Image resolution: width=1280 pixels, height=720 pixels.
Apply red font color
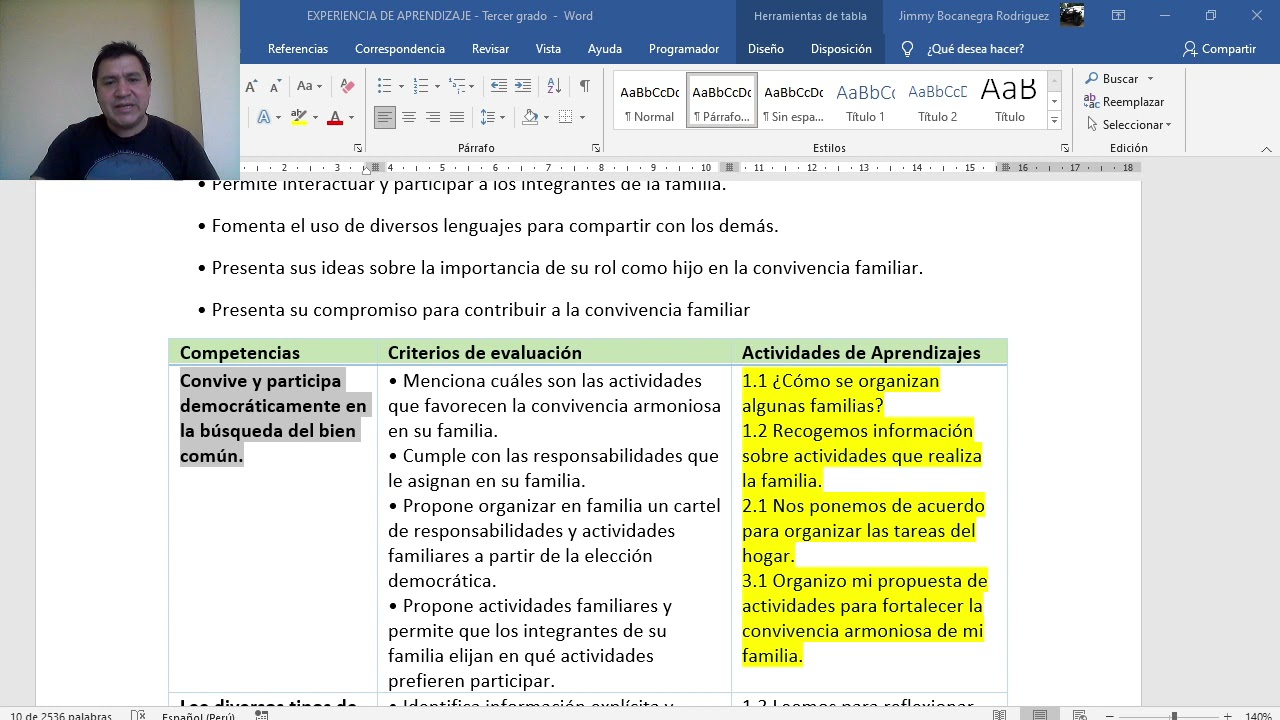click(x=335, y=117)
